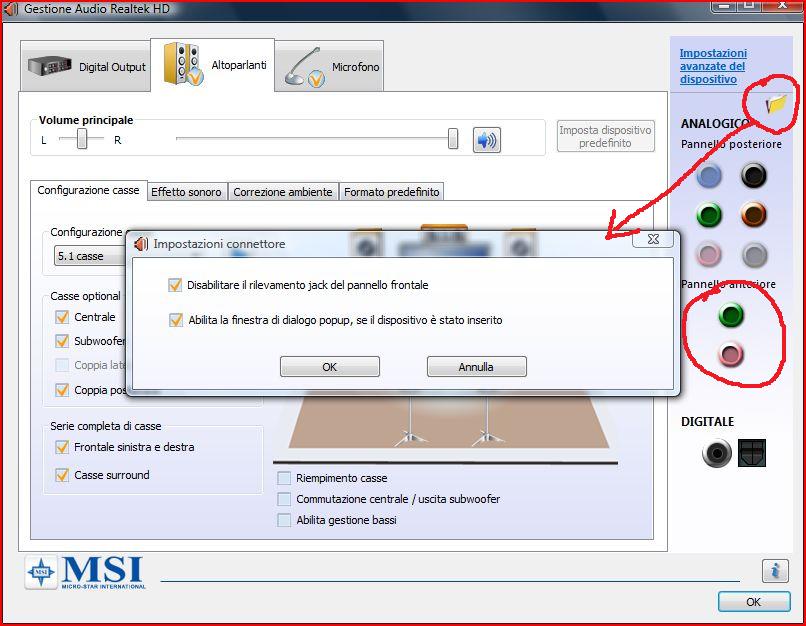
Task: Switch to the Microfono tab
Action: pos(330,67)
